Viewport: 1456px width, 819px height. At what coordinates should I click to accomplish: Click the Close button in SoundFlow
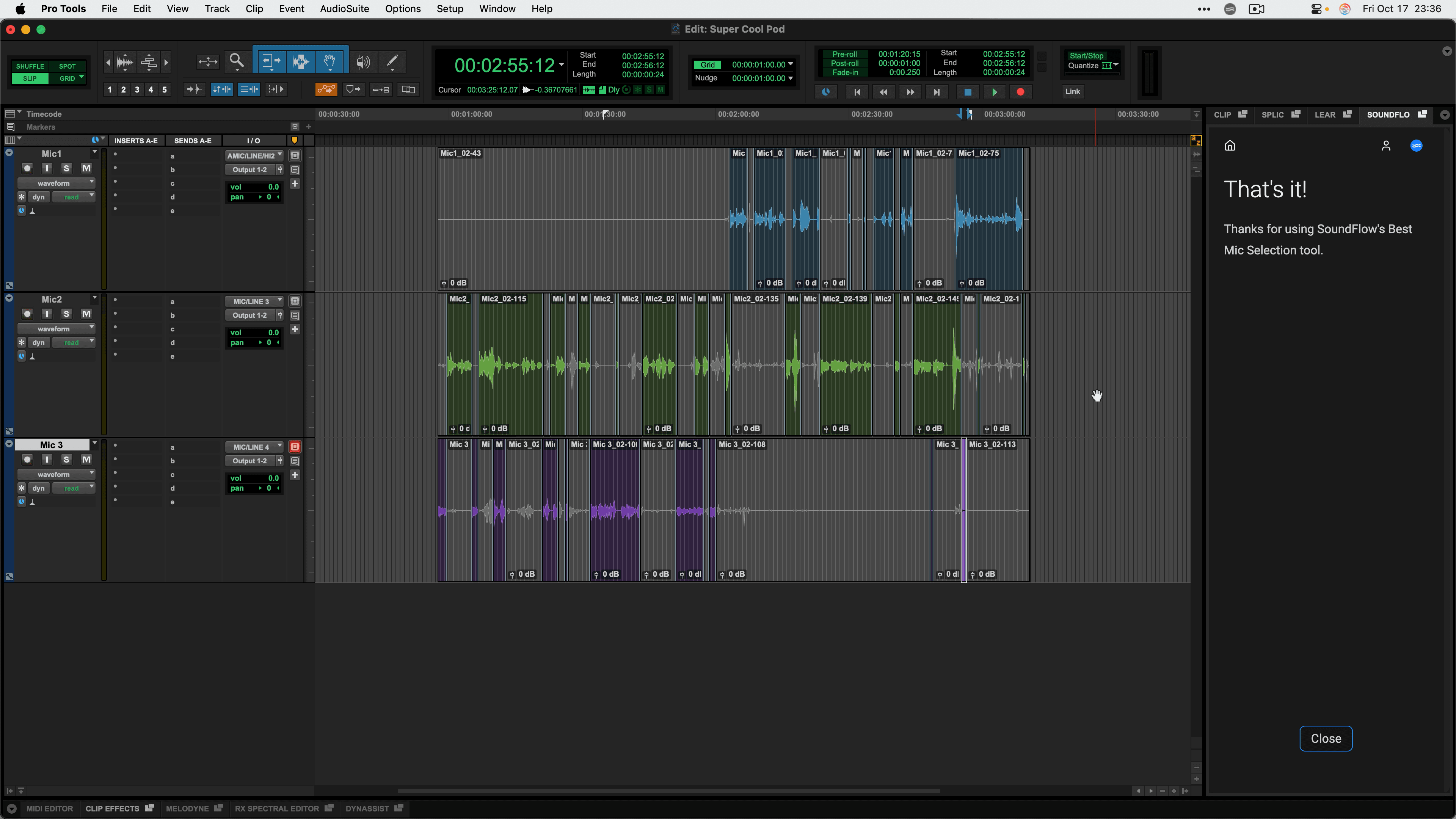click(x=1326, y=738)
